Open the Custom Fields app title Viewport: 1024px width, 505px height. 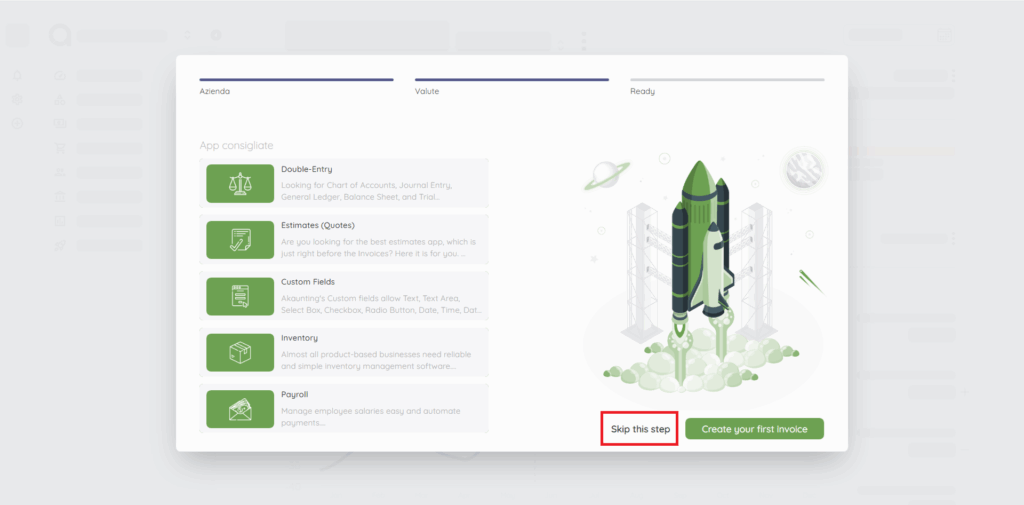[308, 282]
